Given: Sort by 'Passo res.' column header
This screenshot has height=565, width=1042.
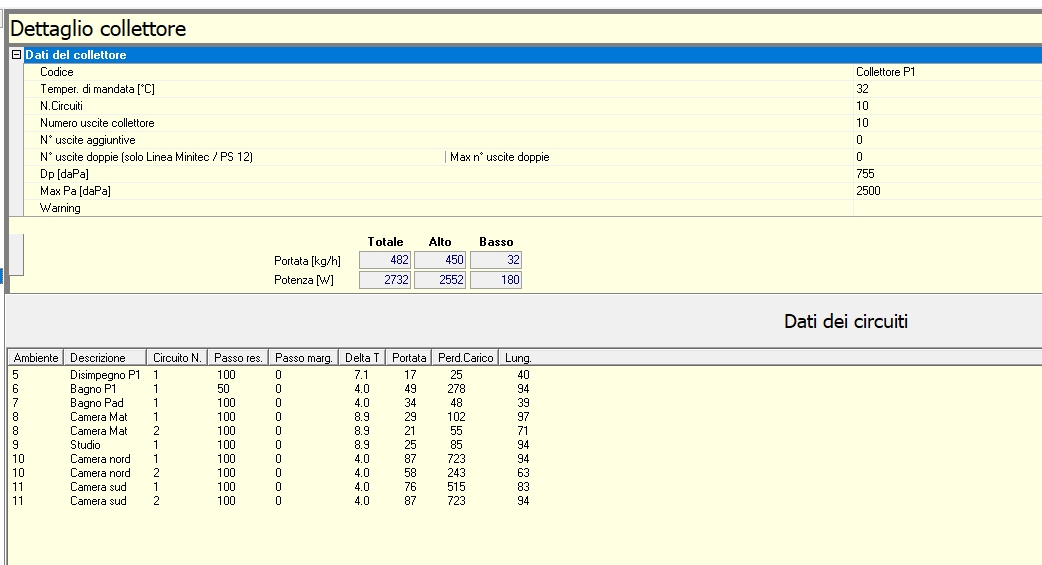Looking at the screenshot, I should pos(238,358).
